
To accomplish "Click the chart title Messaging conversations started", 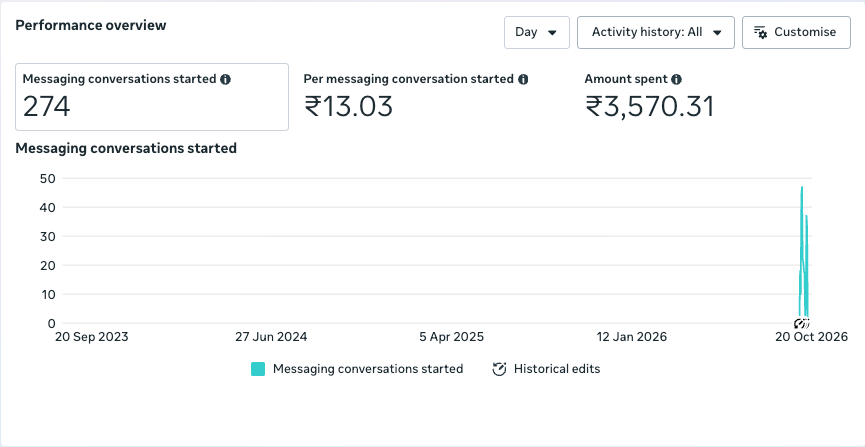I will (x=126, y=148).
